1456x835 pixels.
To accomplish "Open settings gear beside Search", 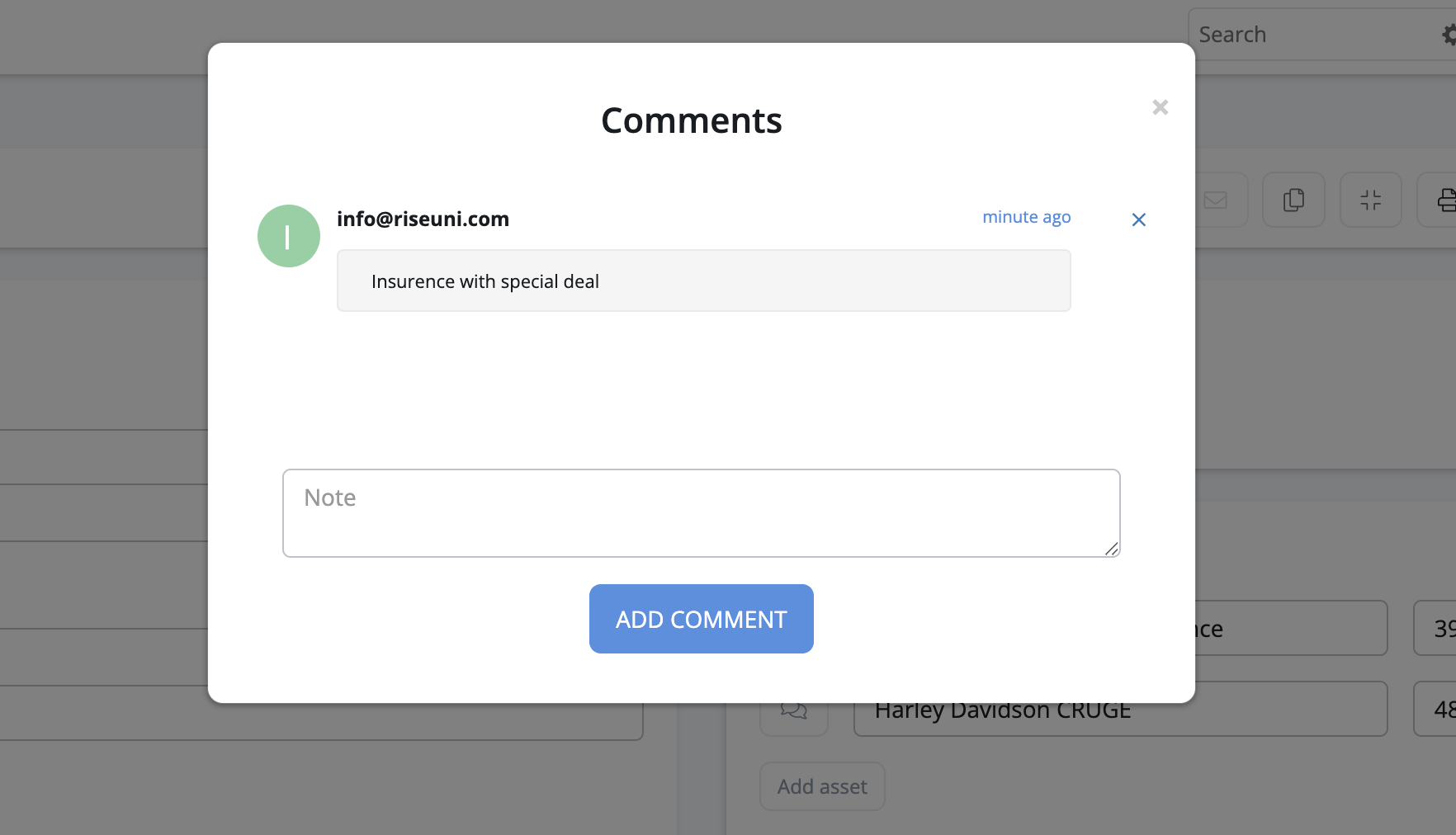I will 1449,35.
